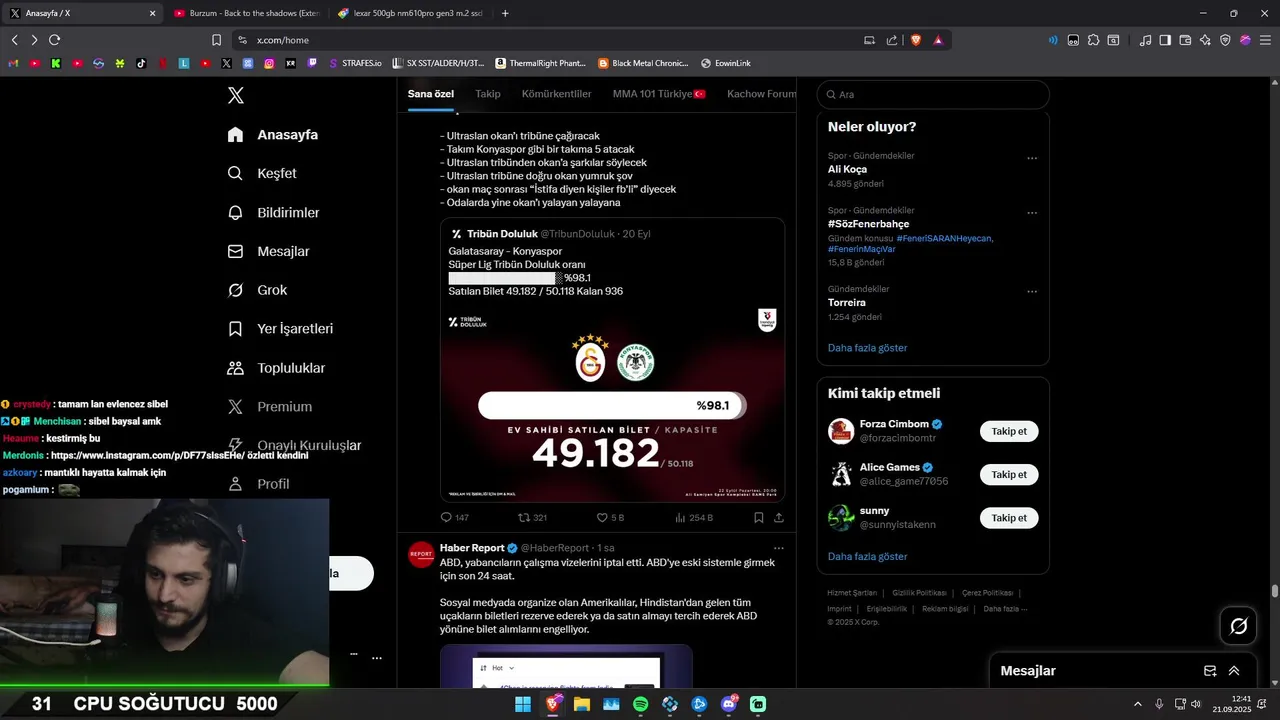Switch to Burzum Back to the shadows tab

coord(245,13)
